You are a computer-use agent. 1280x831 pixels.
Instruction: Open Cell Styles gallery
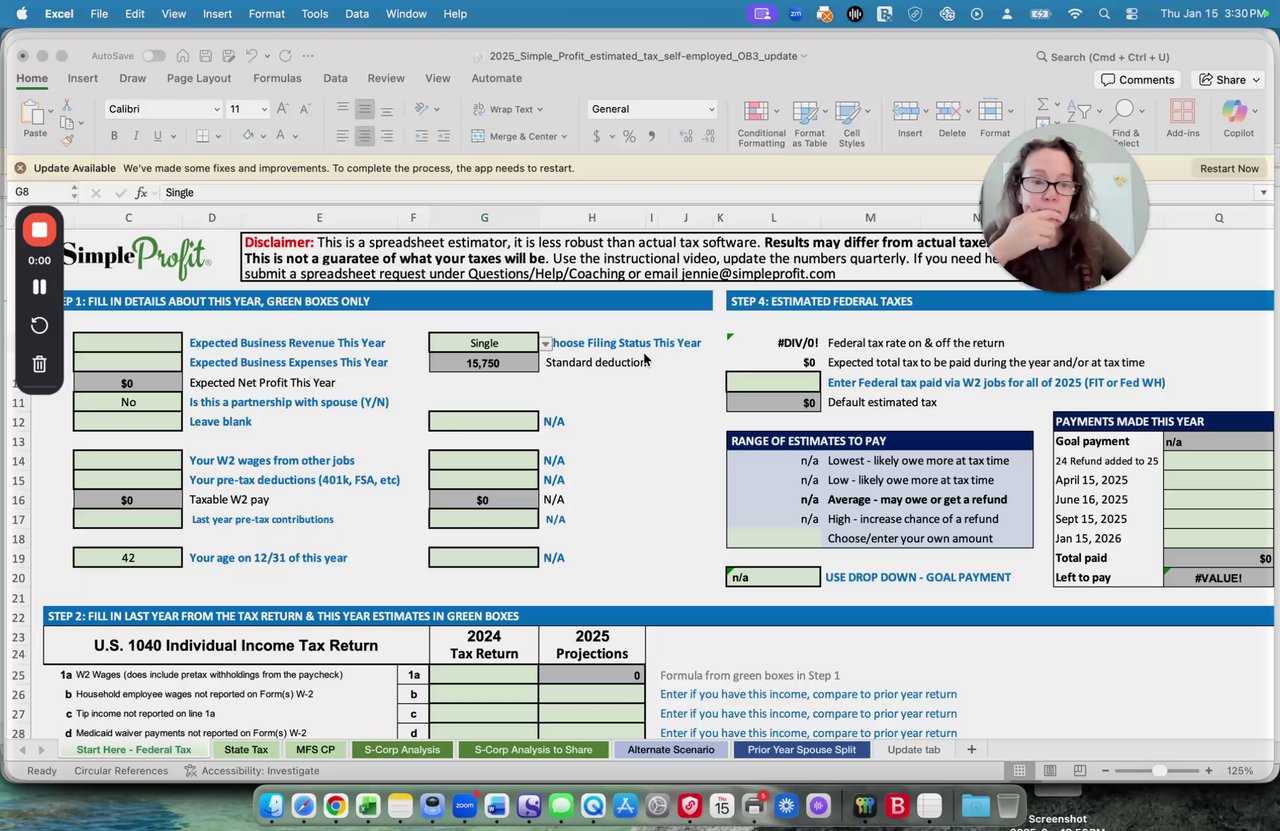coord(851,124)
